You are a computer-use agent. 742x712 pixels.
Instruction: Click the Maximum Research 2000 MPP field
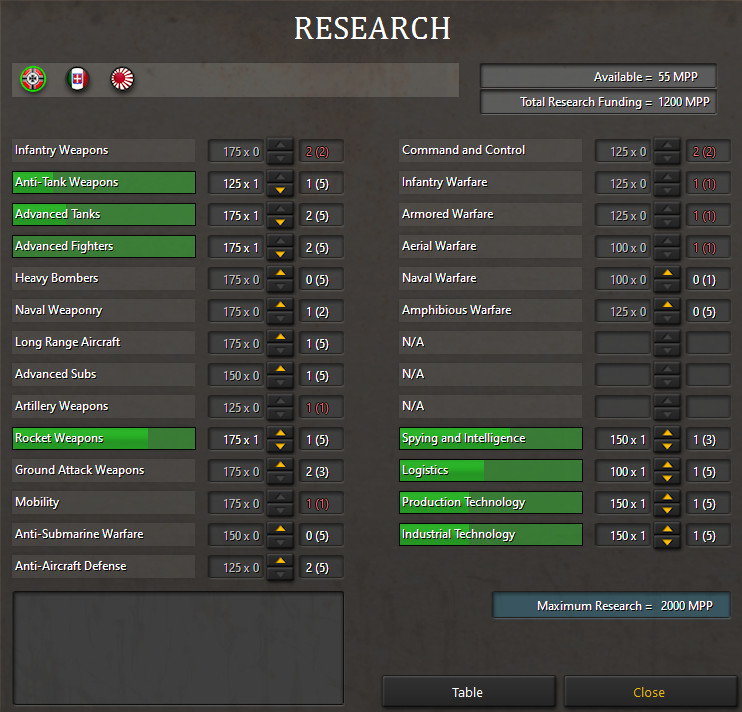(611, 606)
